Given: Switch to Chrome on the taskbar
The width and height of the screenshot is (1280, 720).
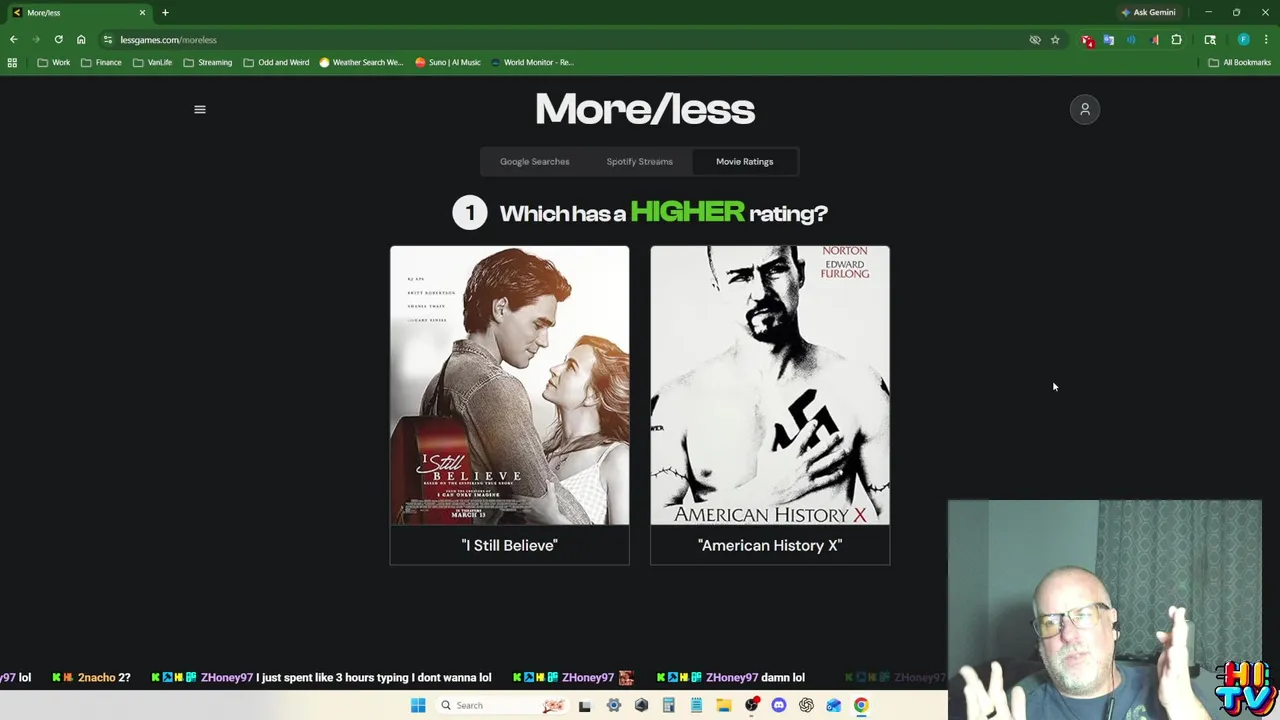Looking at the screenshot, I should pyautogui.click(x=861, y=705).
